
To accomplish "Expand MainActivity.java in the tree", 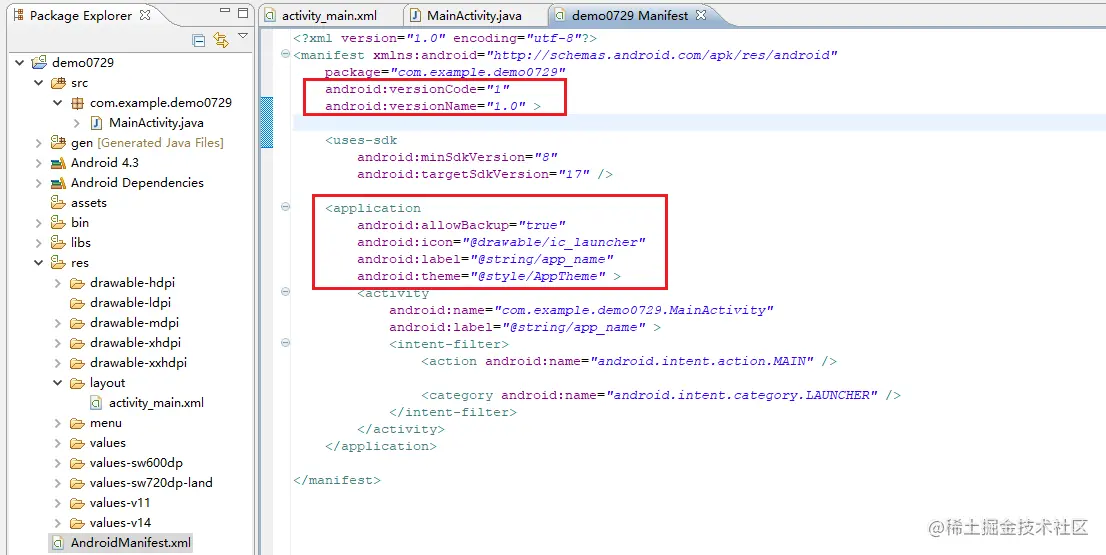I will (77, 123).
